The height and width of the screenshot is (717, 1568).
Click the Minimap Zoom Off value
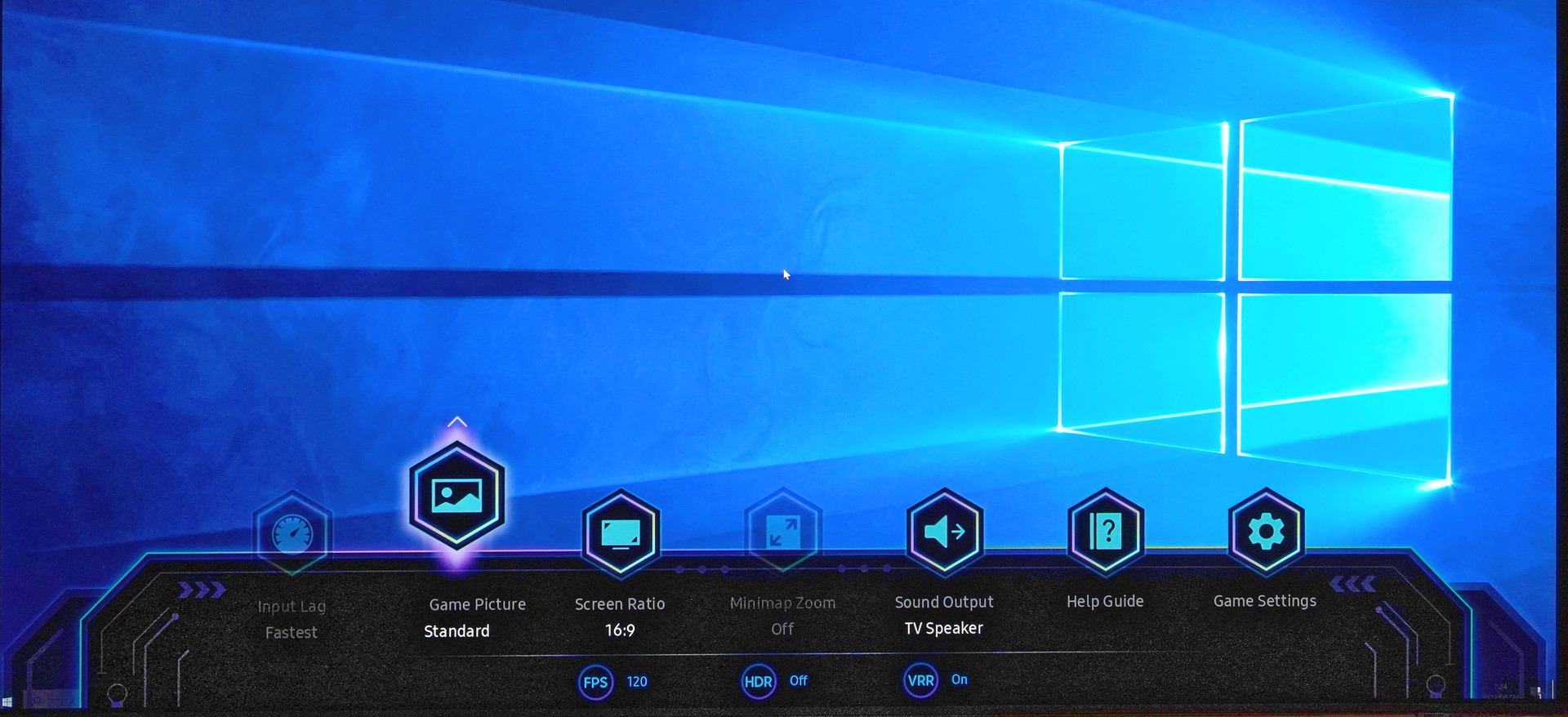(x=782, y=629)
